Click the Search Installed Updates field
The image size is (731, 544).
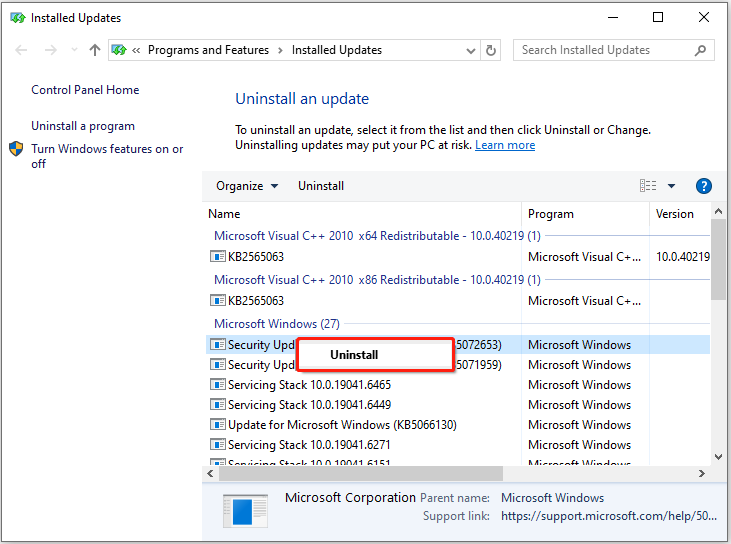[614, 50]
